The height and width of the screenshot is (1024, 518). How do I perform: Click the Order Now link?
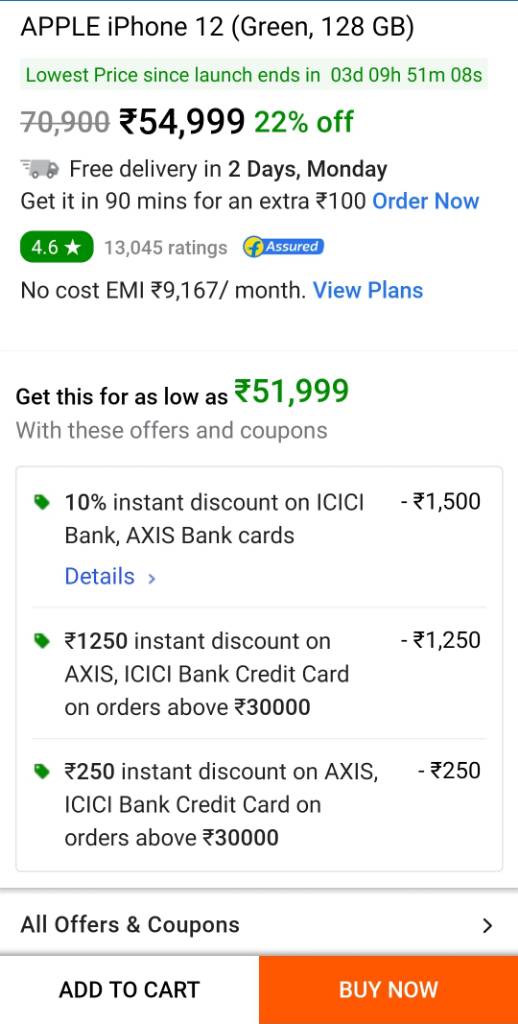(x=426, y=201)
